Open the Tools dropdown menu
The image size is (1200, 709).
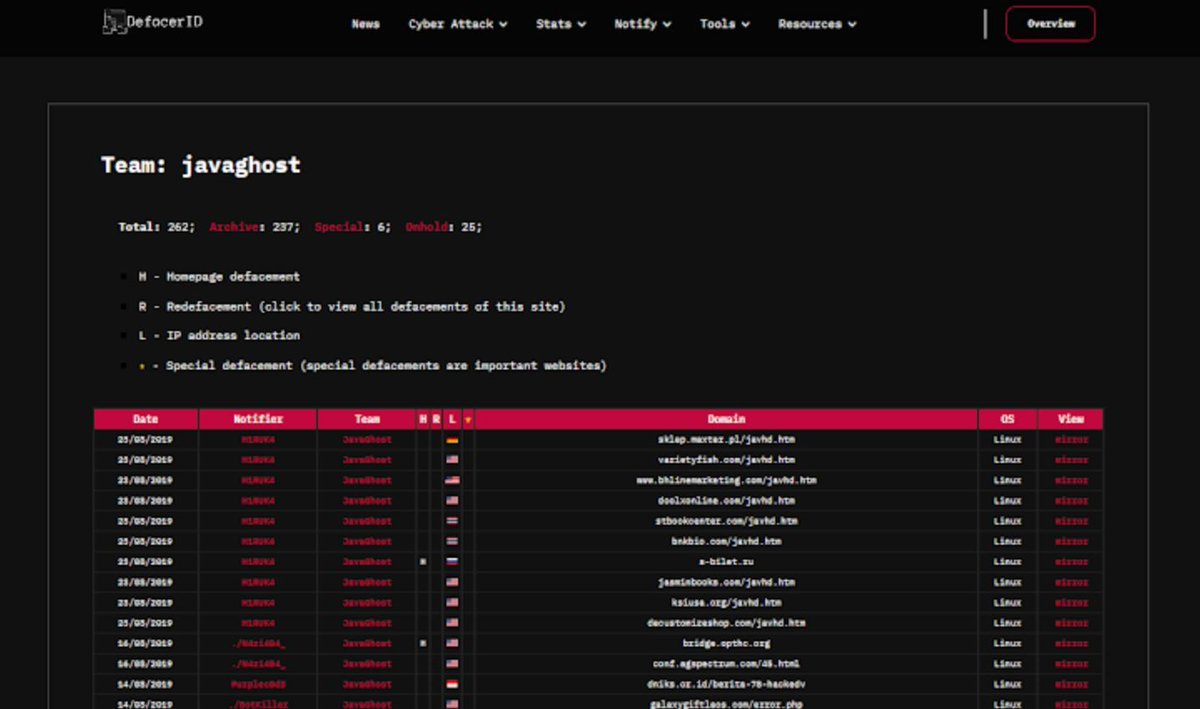[x=724, y=24]
